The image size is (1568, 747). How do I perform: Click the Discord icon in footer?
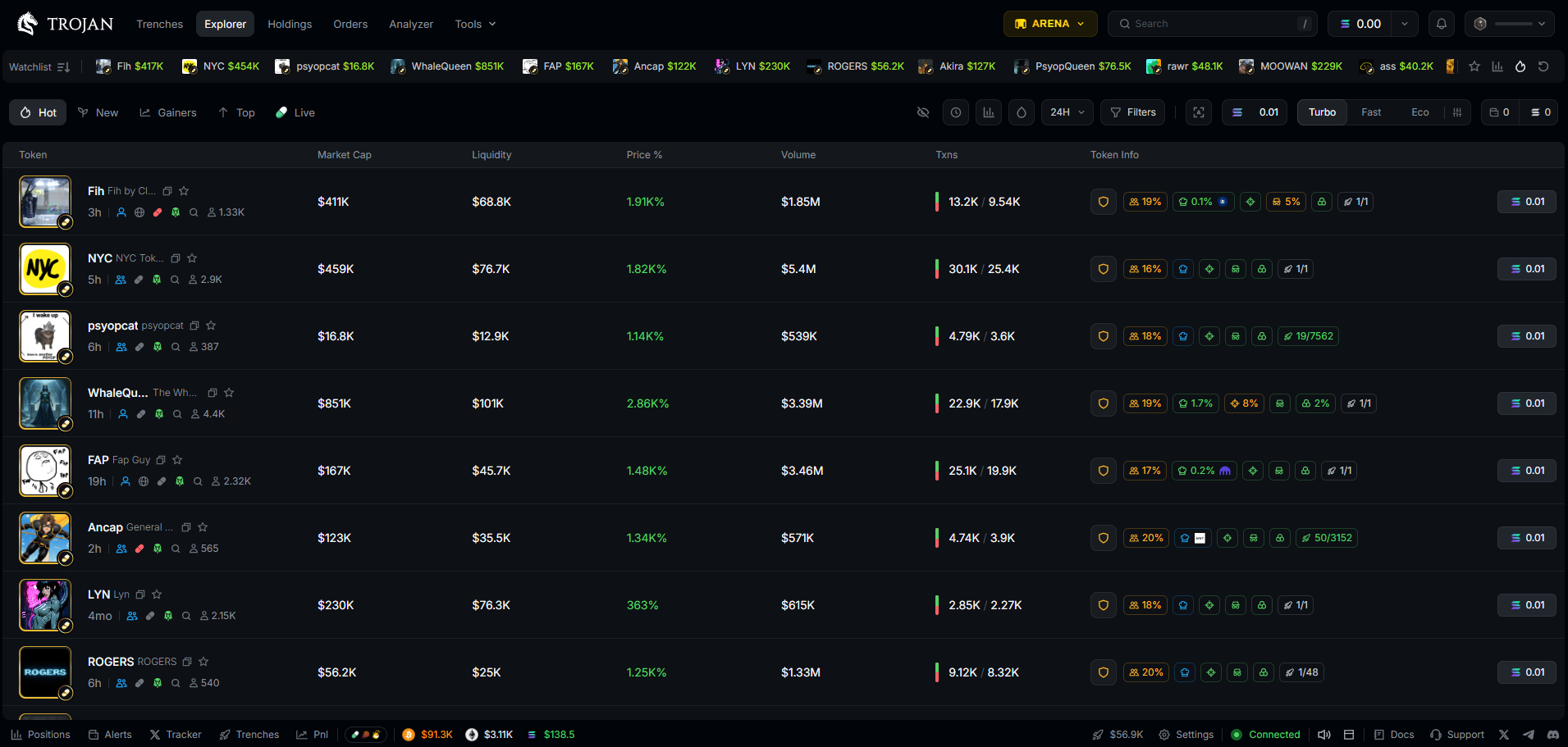click(1552, 735)
